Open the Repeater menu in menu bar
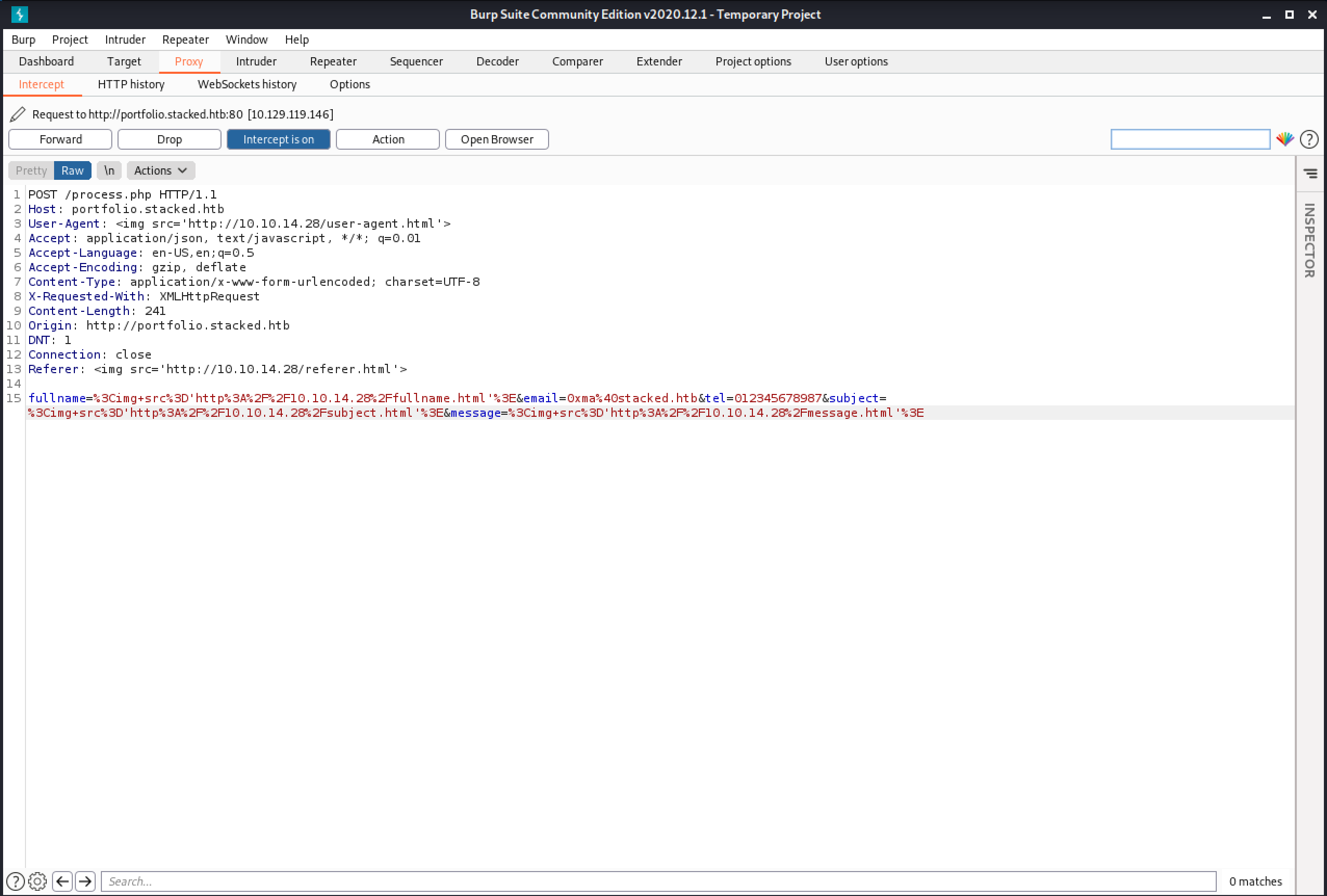 [x=186, y=39]
